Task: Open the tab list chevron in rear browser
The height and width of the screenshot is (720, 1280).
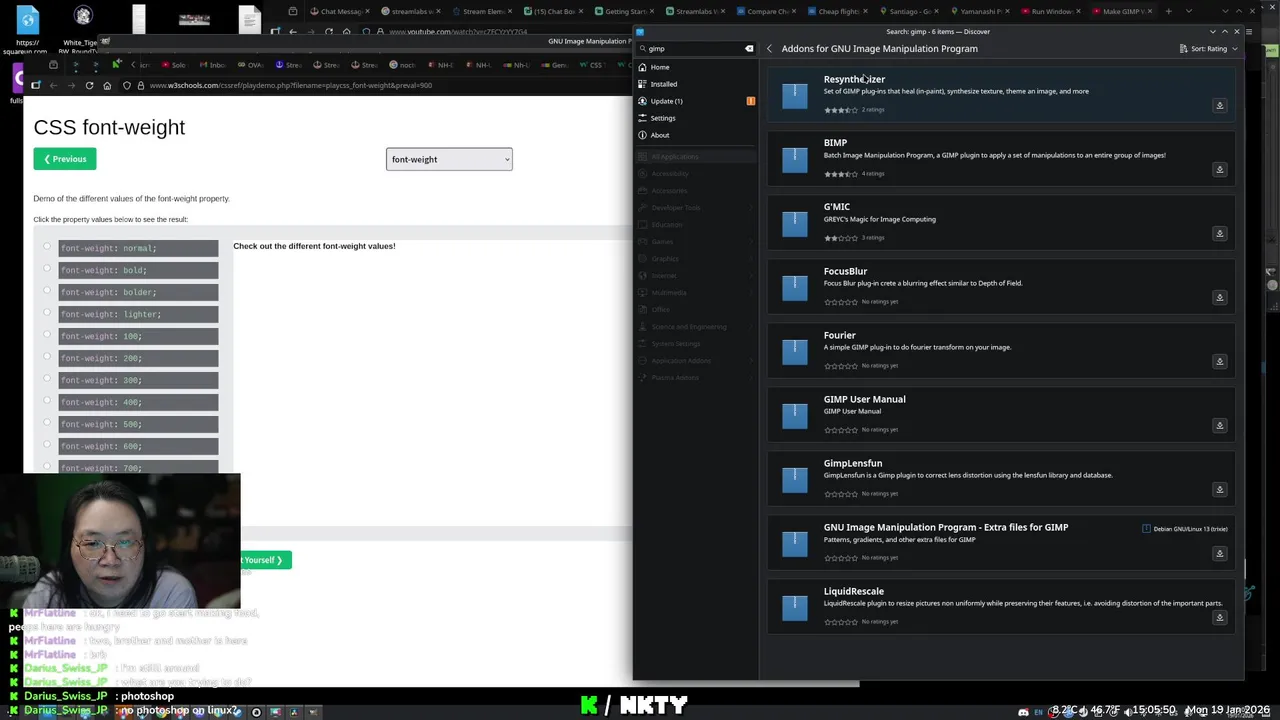Action: pyautogui.click(x=1188, y=11)
